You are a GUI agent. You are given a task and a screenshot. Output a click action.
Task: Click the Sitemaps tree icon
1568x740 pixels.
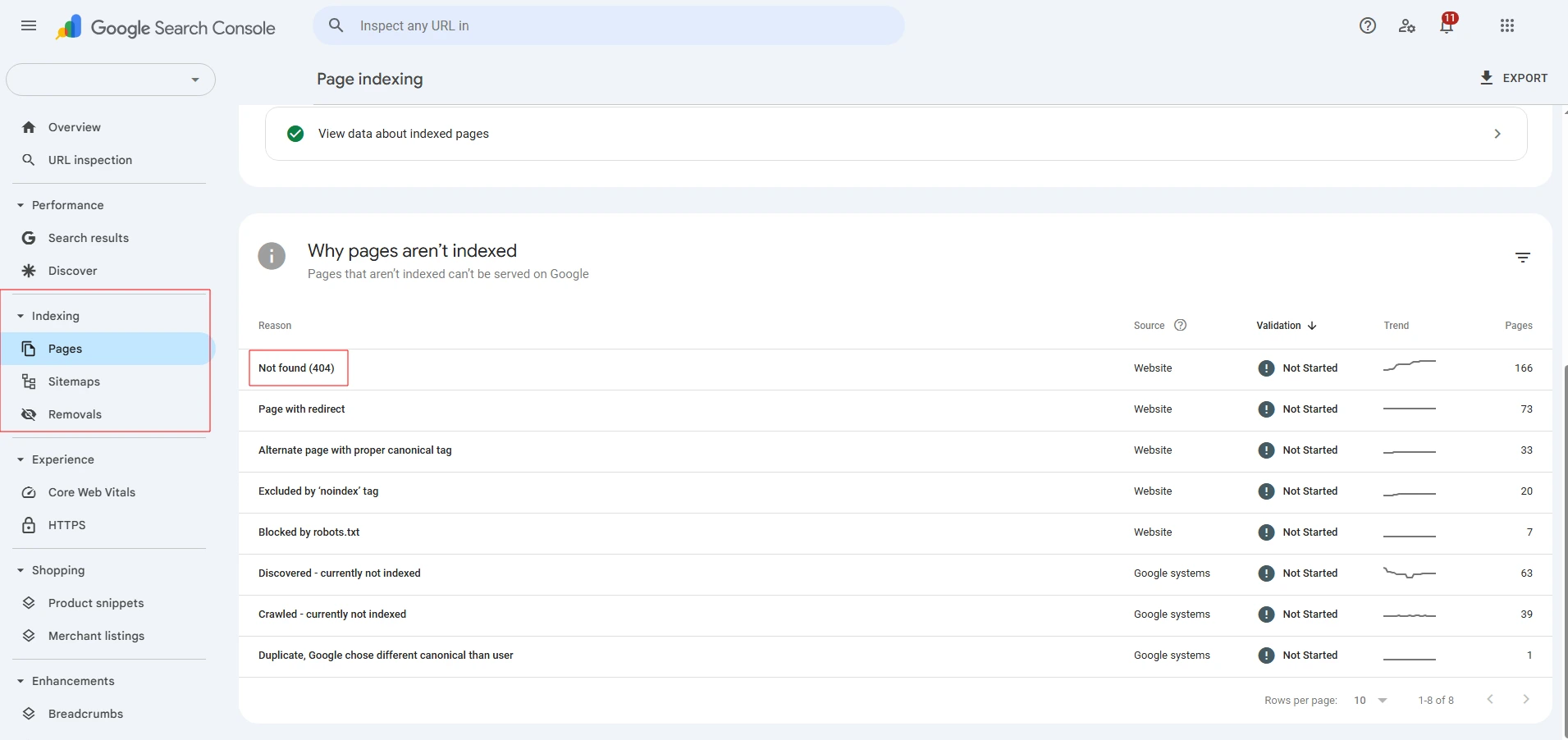[x=29, y=381]
